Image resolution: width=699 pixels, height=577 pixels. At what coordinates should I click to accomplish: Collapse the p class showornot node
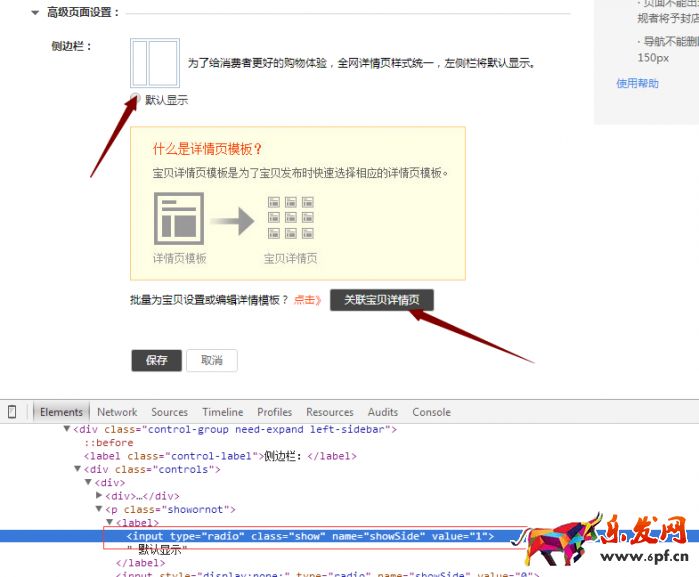click(x=99, y=509)
